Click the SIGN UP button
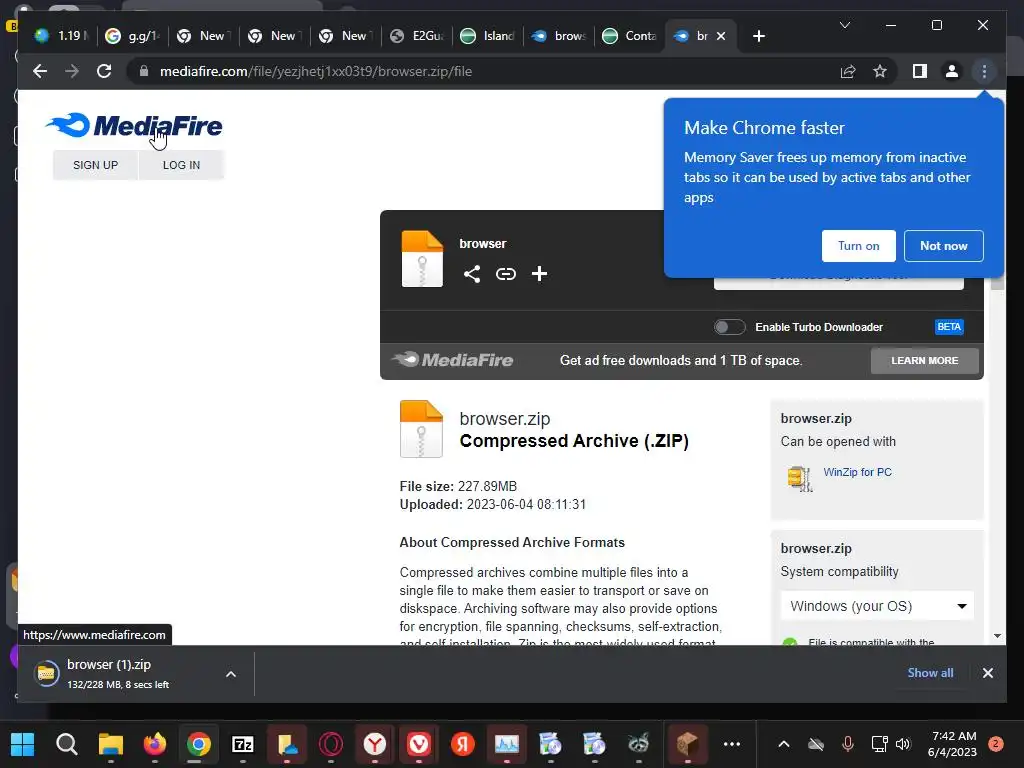The height and width of the screenshot is (768, 1024). click(x=95, y=165)
